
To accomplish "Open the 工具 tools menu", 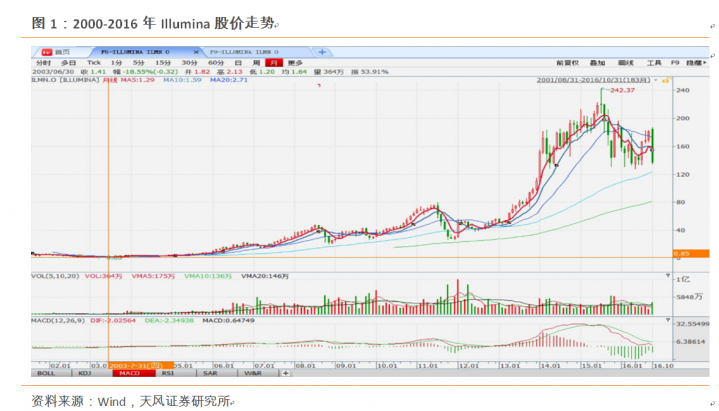I will [653, 62].
